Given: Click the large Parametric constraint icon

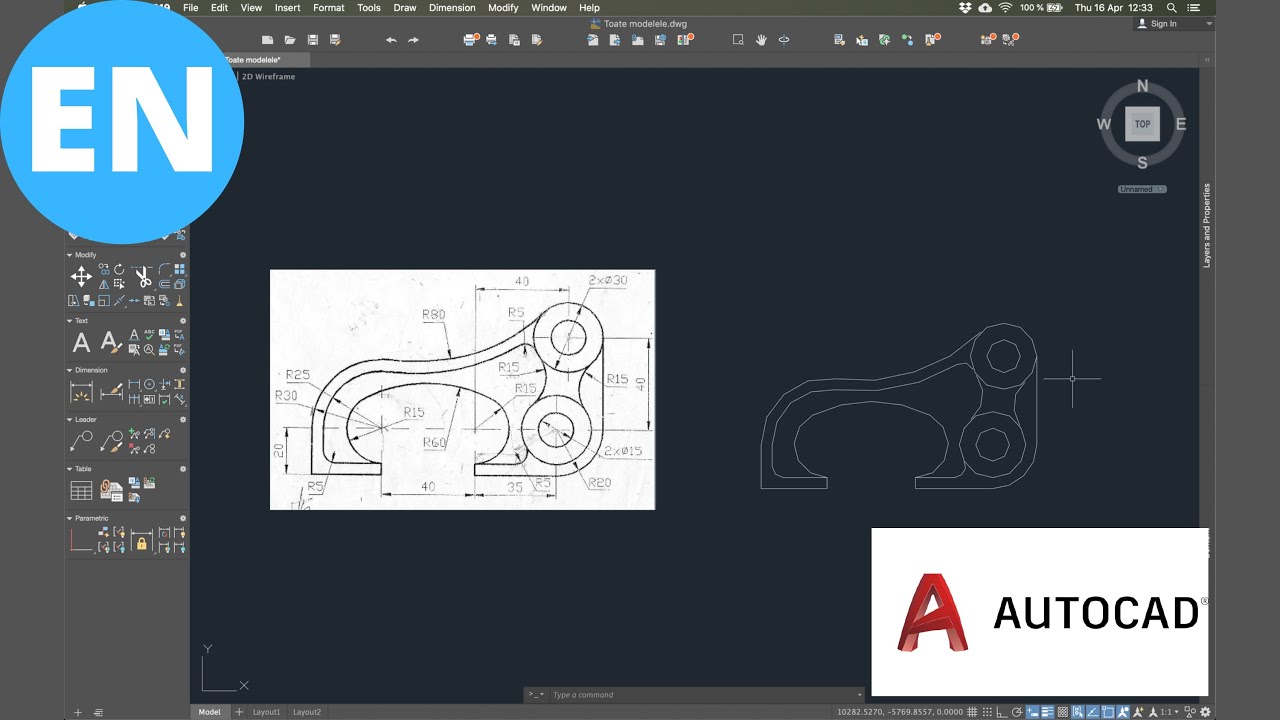Looking at the screenshot, I should pyautogui.click(x=81, y=540).
